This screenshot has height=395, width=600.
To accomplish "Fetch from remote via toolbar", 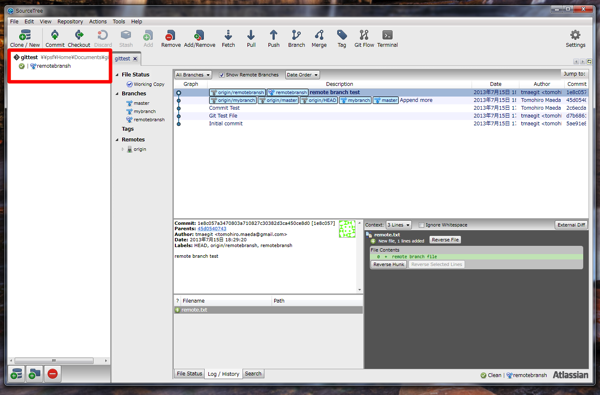I will (x=228, y=38).
